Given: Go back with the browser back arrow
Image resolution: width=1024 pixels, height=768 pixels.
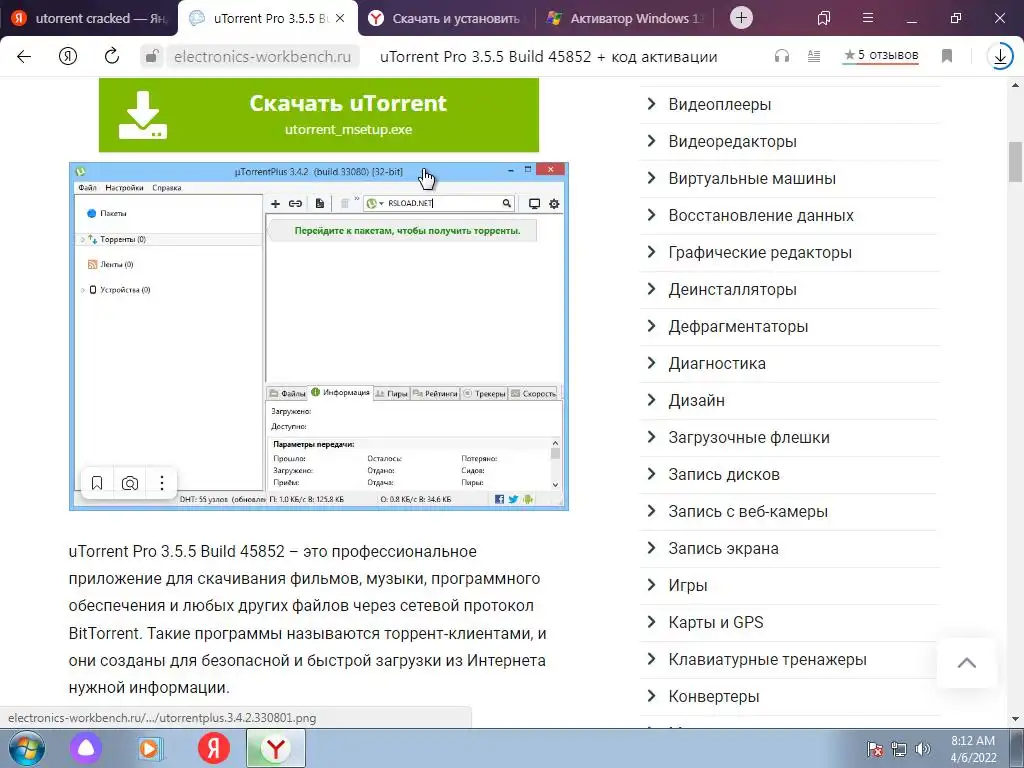Looking at the screenshot, I should 24,56.
